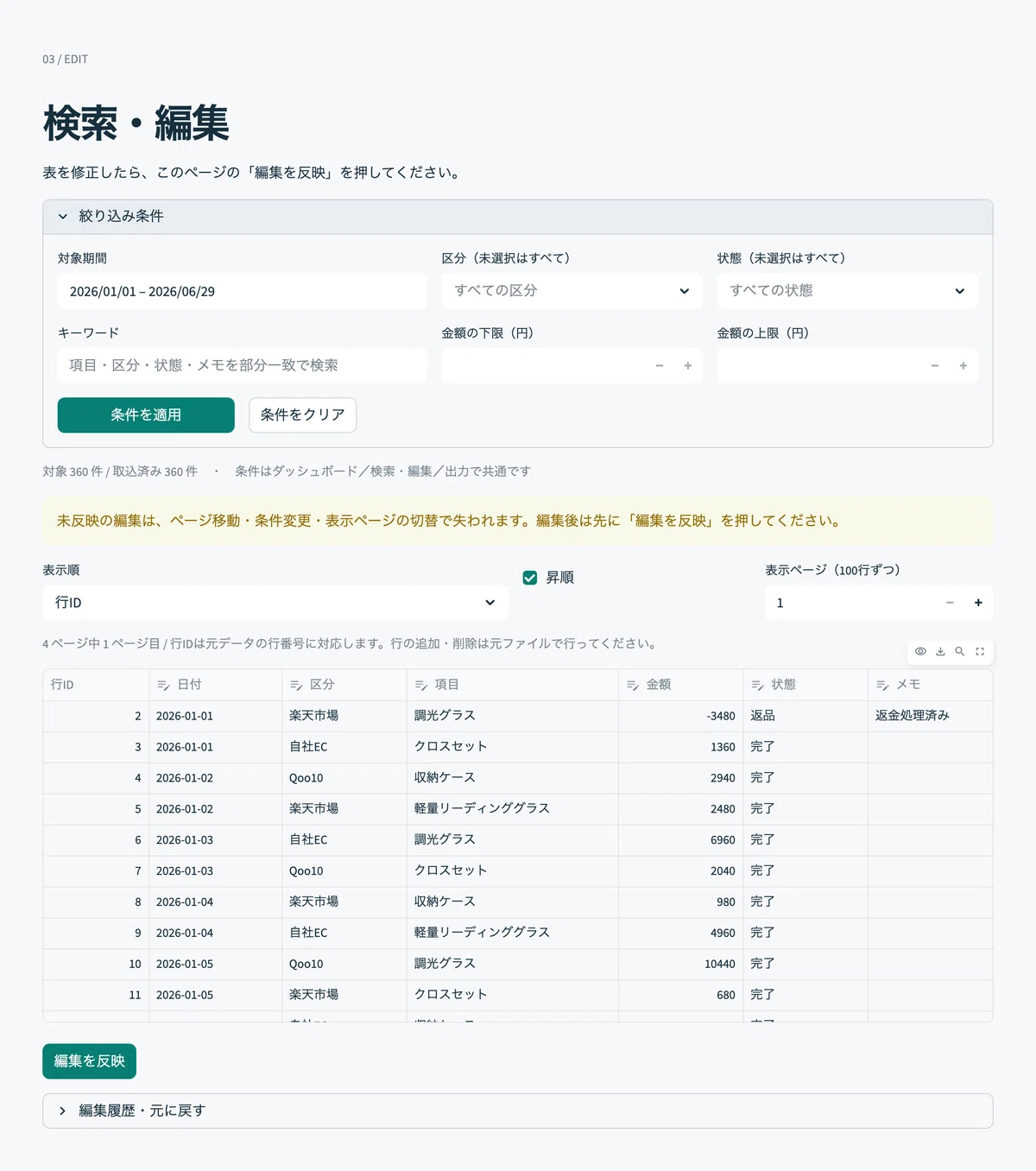This screenshot has height=1171, width=1036.
Task: Select the 2940 amount cell
Action: 681,778
